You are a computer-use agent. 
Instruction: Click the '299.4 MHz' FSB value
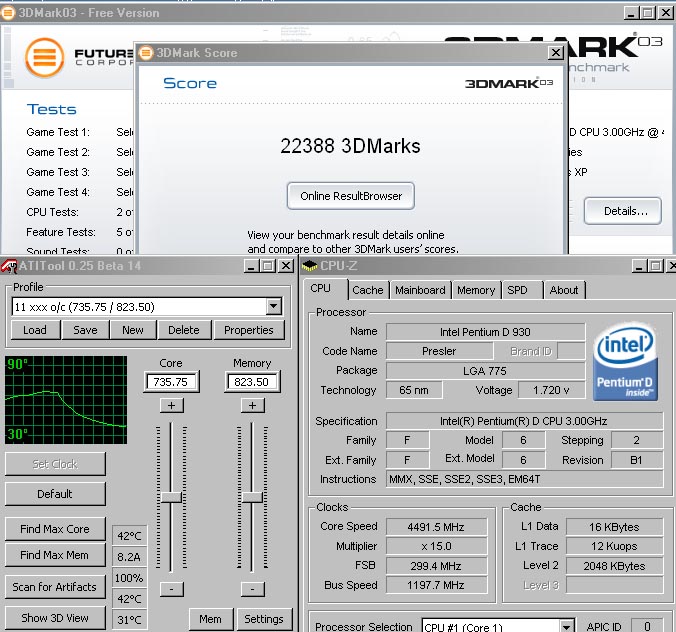[436, 566]
